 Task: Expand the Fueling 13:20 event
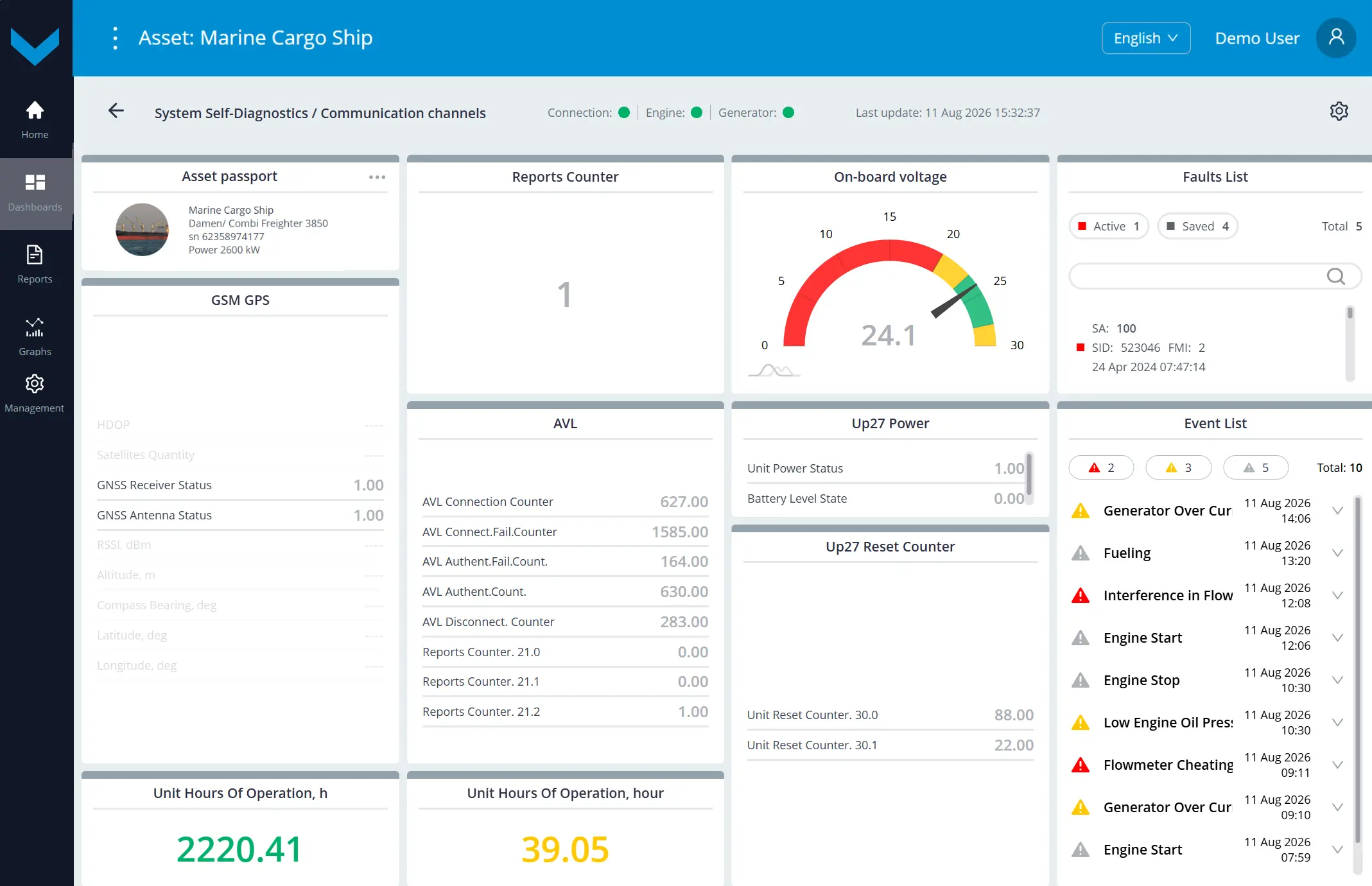(1337, 553)
